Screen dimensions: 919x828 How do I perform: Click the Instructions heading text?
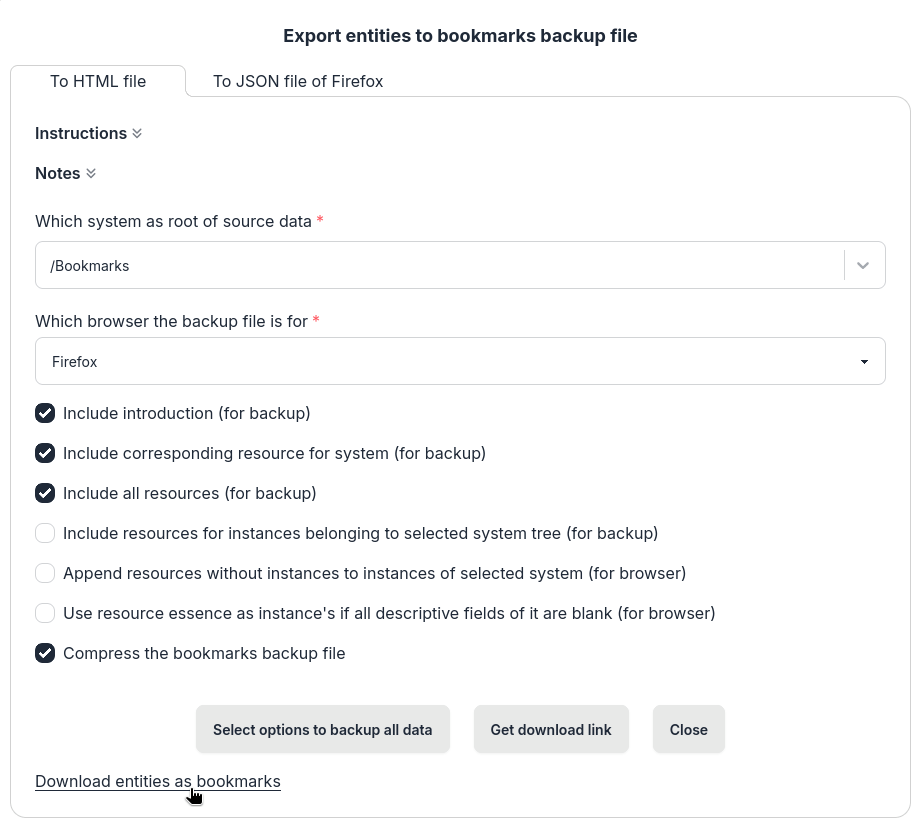(81, 134)
